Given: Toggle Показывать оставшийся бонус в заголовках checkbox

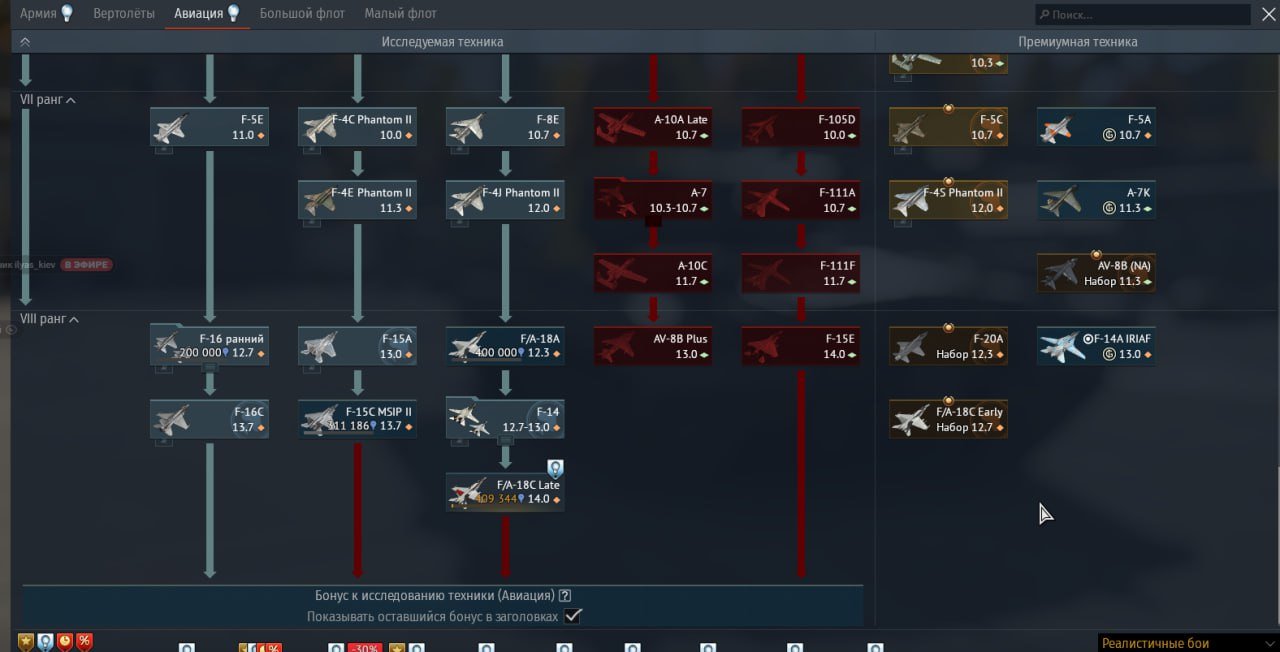Looking at the screenshot, I should [573, 616].
